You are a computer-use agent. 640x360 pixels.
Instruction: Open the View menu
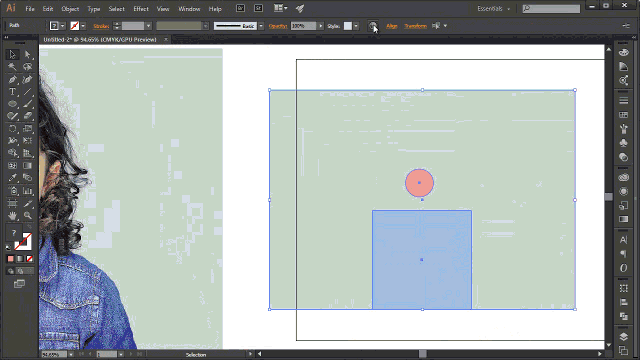click(163, 9)
